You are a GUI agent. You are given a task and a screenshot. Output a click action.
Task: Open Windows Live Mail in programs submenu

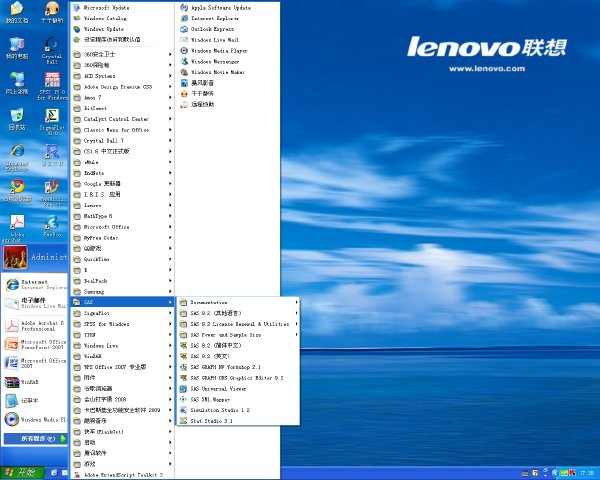coord(209,40)
